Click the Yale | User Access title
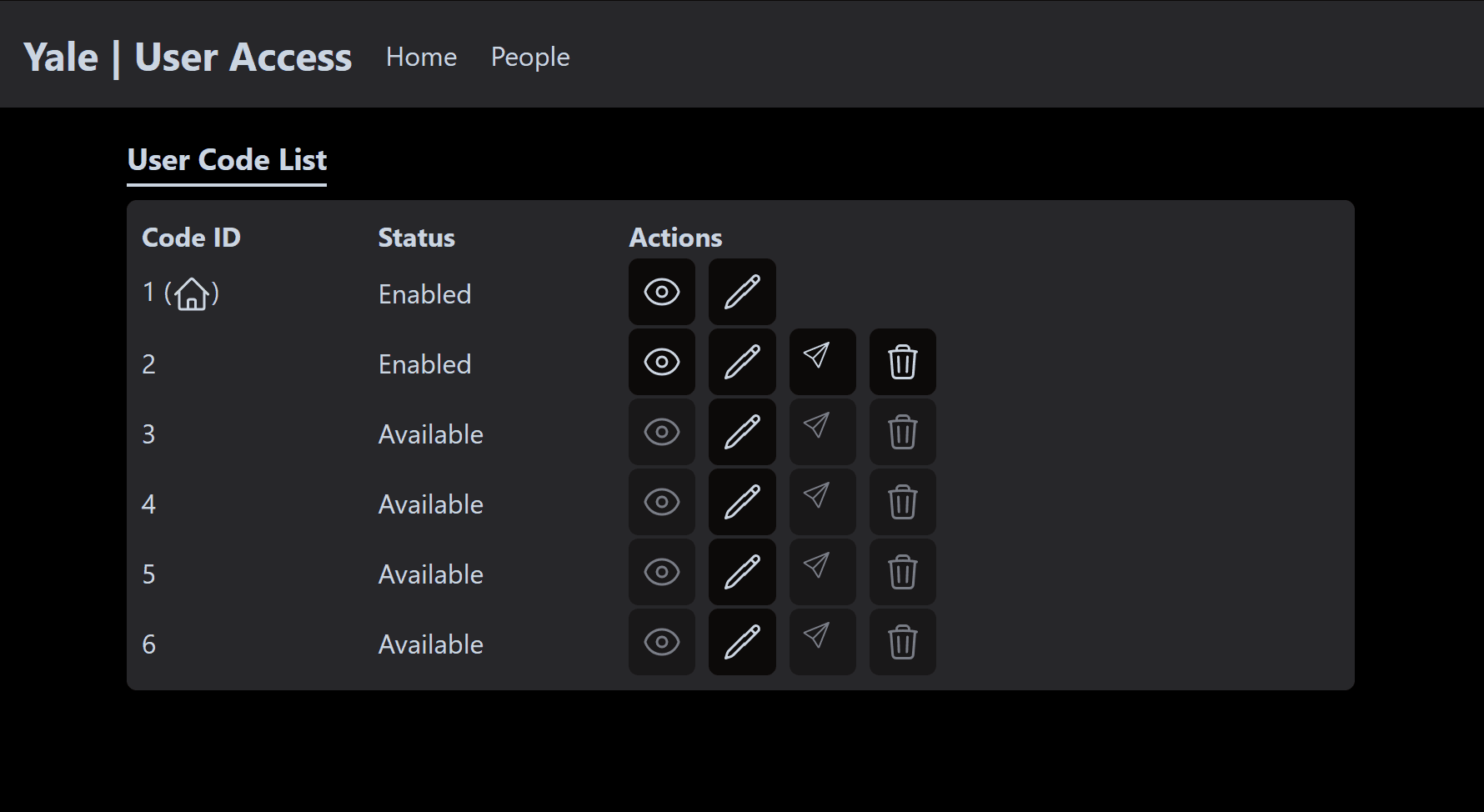Image resolution: width=1484 pixels, height=812 pixels. [x=188, y=57]
